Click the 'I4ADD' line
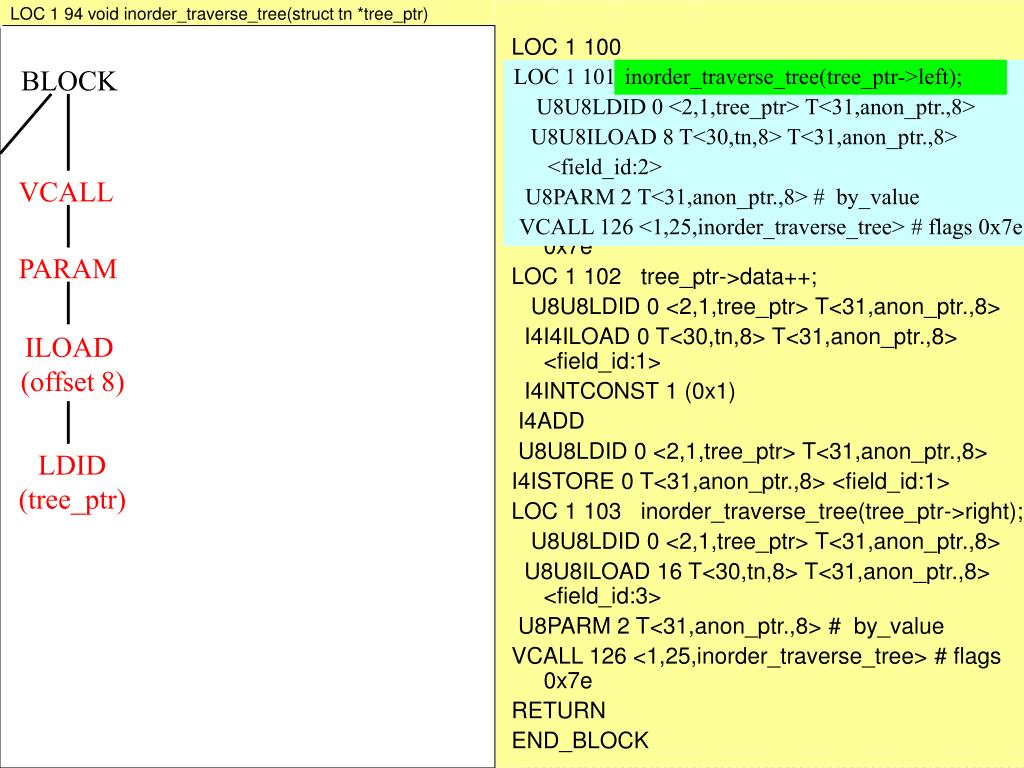This screenshot has width=1024, height=768. click(551, 421)
